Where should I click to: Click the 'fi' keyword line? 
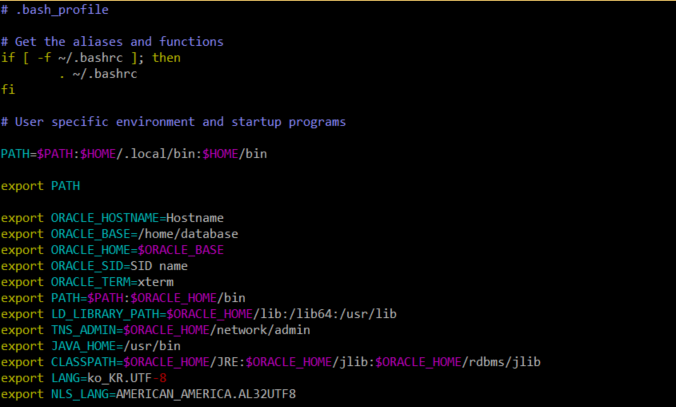point(8,90)
